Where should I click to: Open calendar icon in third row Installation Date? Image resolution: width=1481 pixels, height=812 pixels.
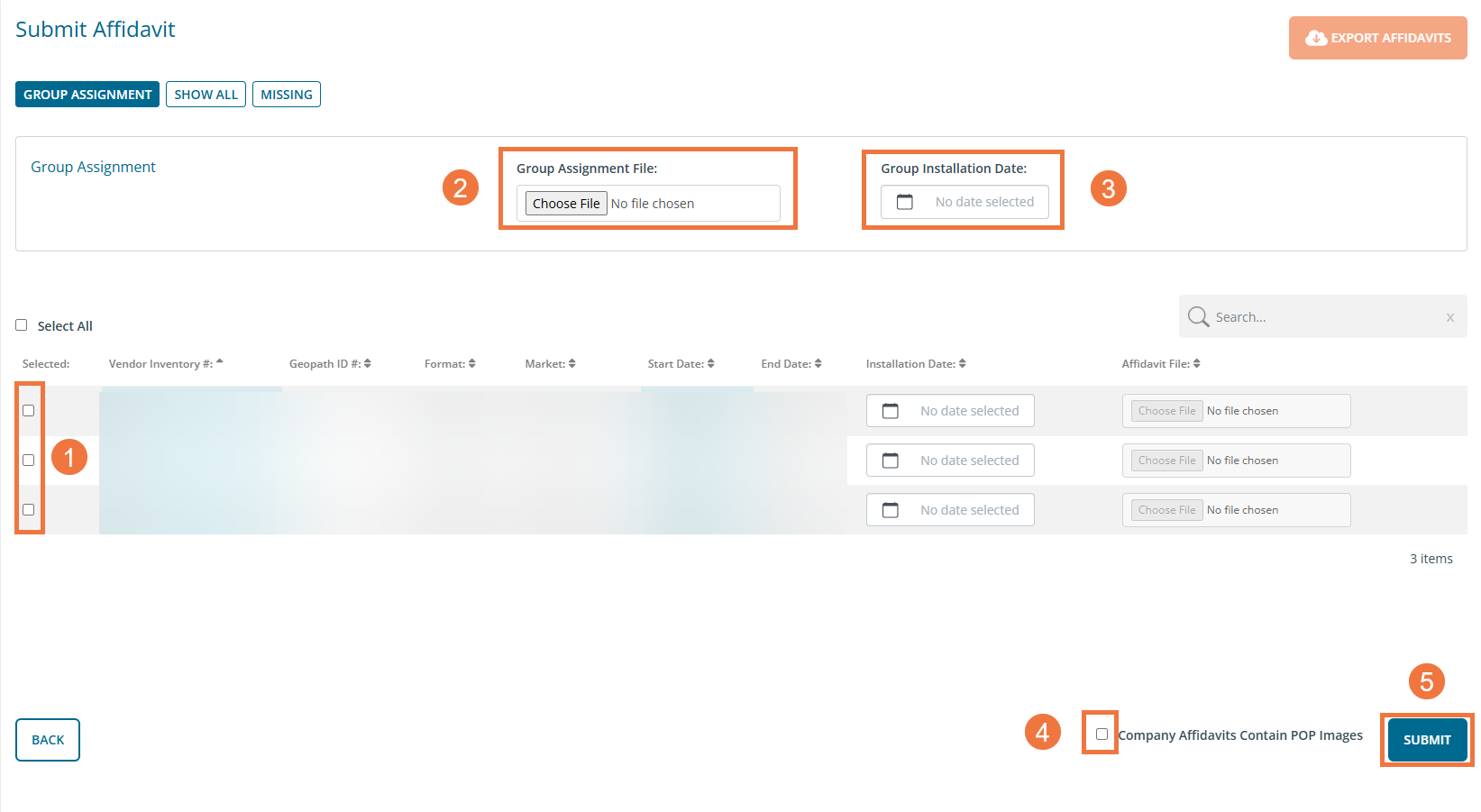pyautogui.click(x=890, y=510)
